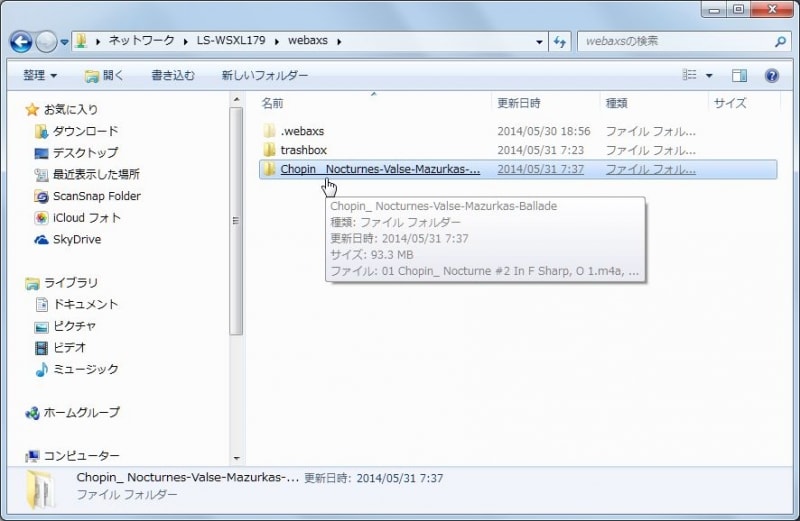Image resolution: width=800 pixels, height=521 pixels.
Task: Select SkyDrive in favorites list
Action: tap(76, 240)
